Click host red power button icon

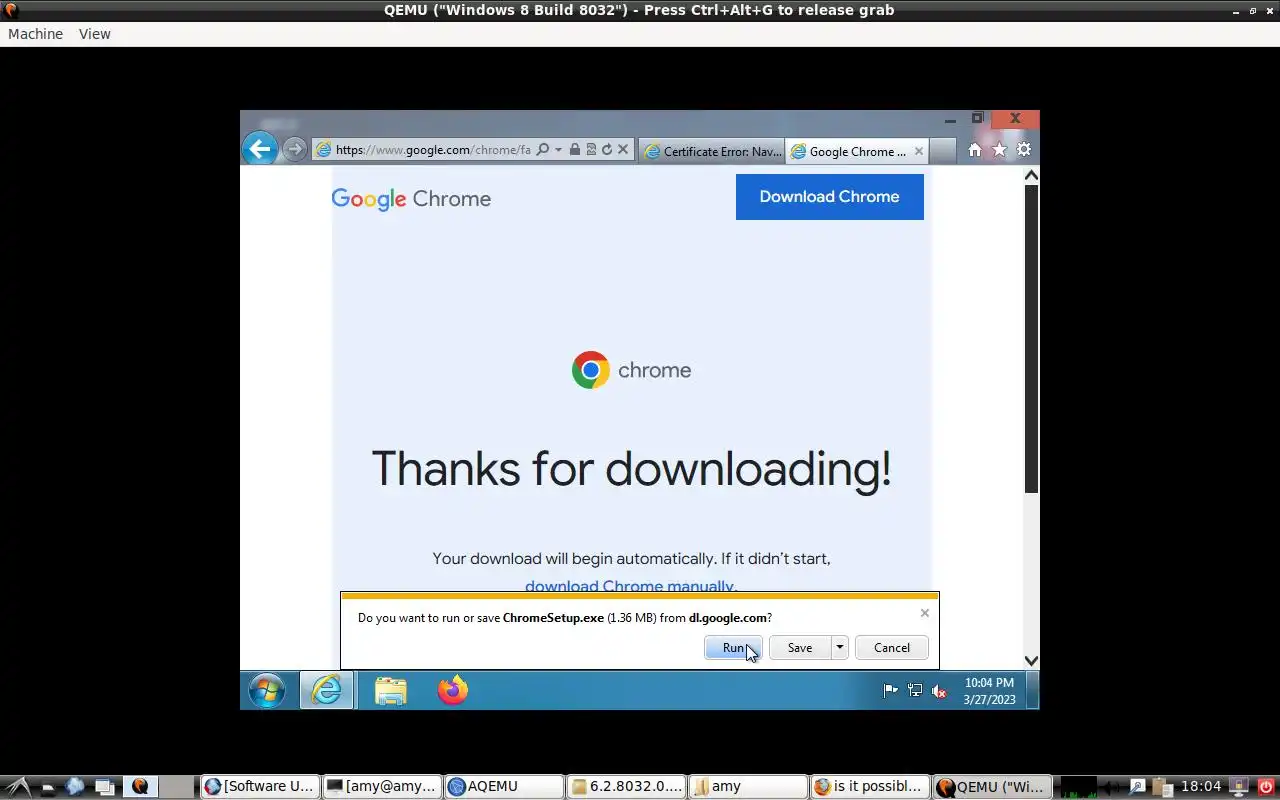pos(1266,787)
